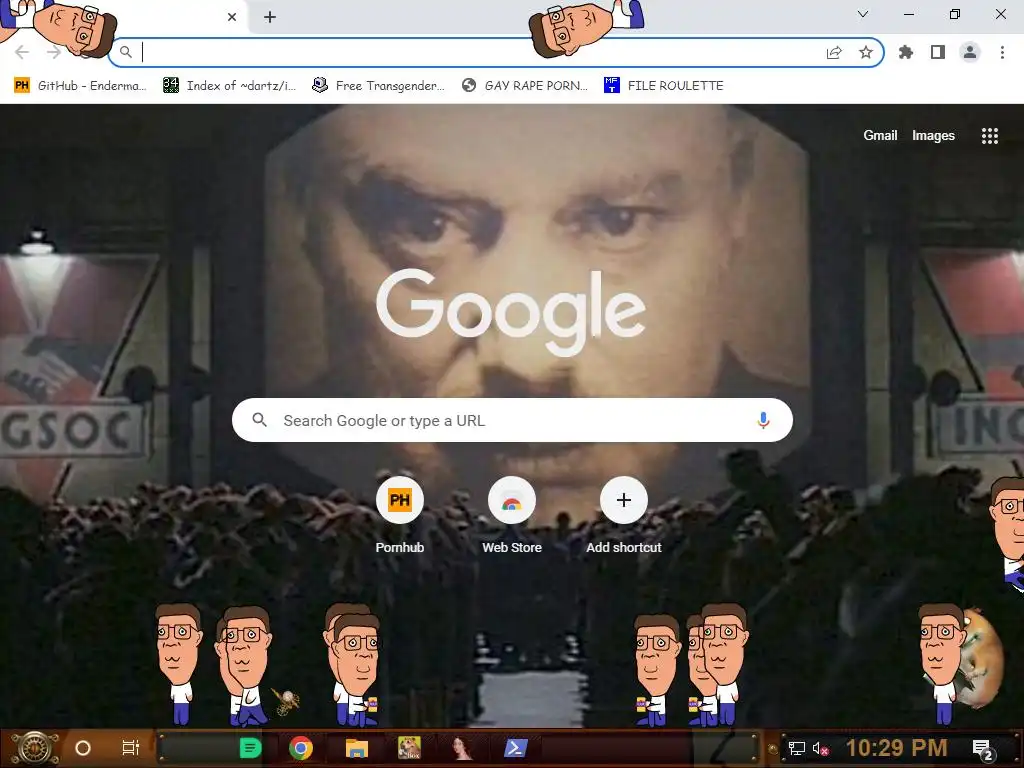Open the Extensions puzzle icon
Screen dimensions: 1024x768
(906, 52)
